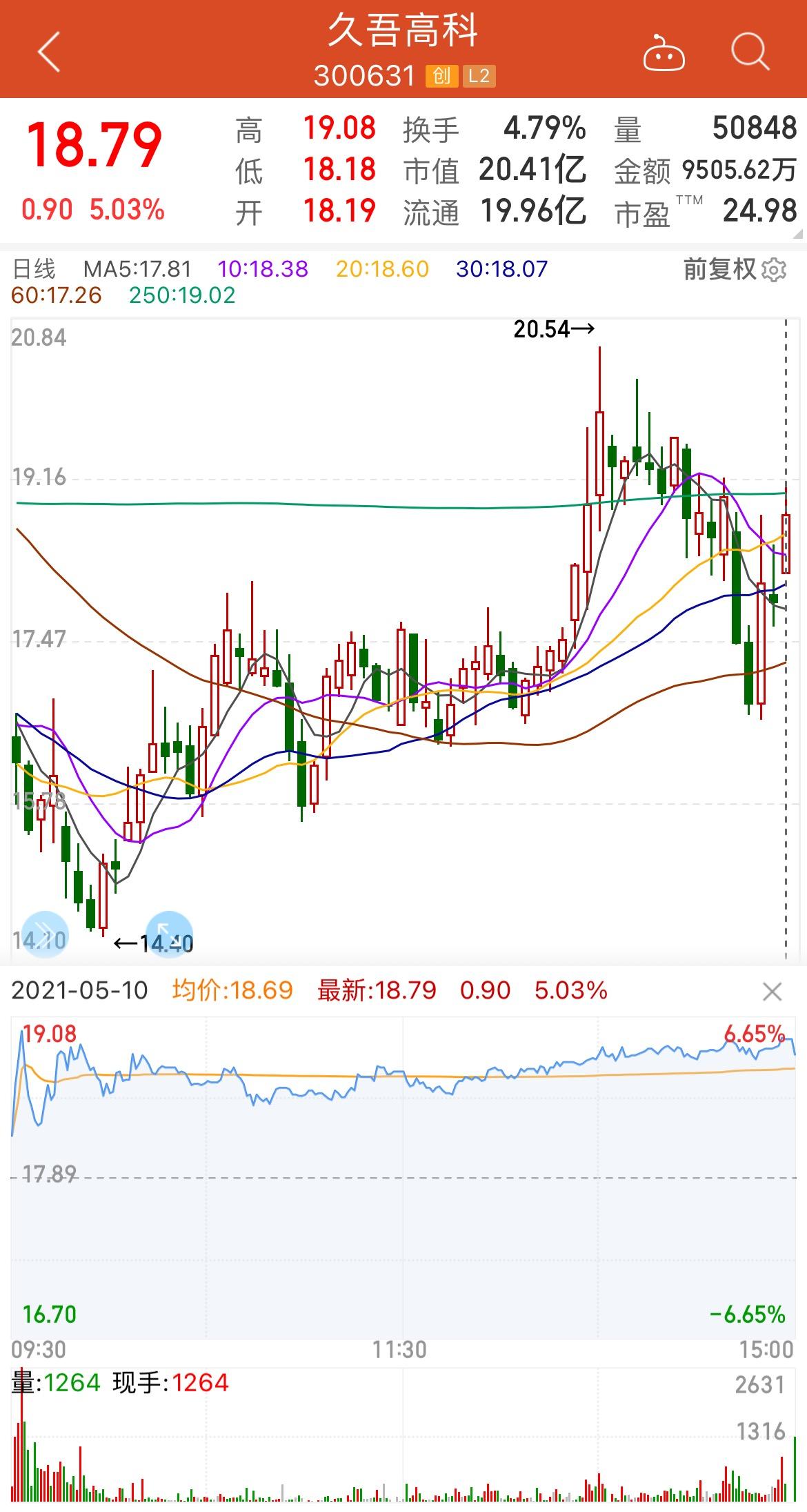This screenshot has height=1512, width=807.
Task: Open the robot assistant icon
Action: coord(664,53)
